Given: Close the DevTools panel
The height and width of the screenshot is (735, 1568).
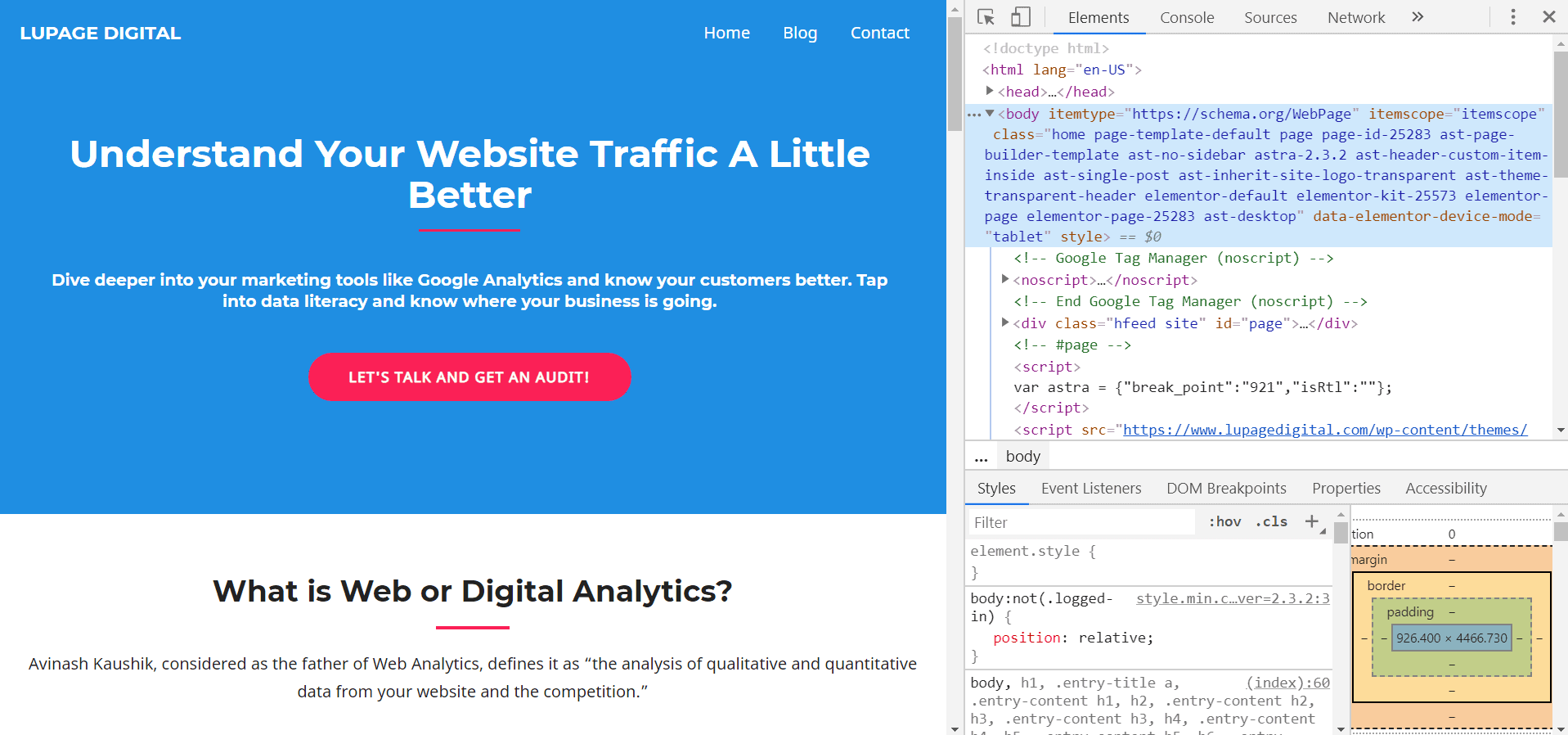Looking at the screenshot, I should tap(1549, 17).
